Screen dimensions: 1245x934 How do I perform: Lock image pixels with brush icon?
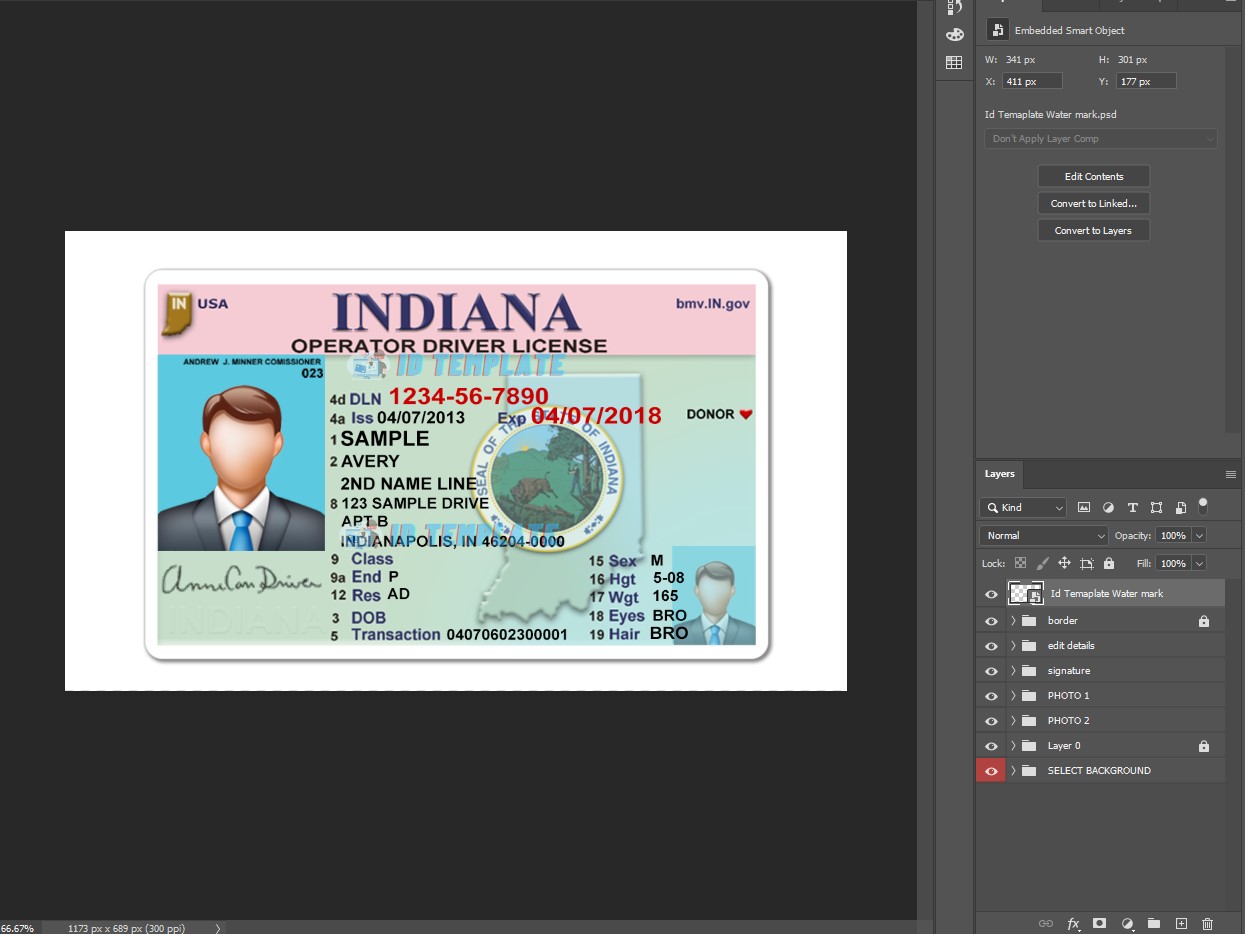[x=1042, y=563]
